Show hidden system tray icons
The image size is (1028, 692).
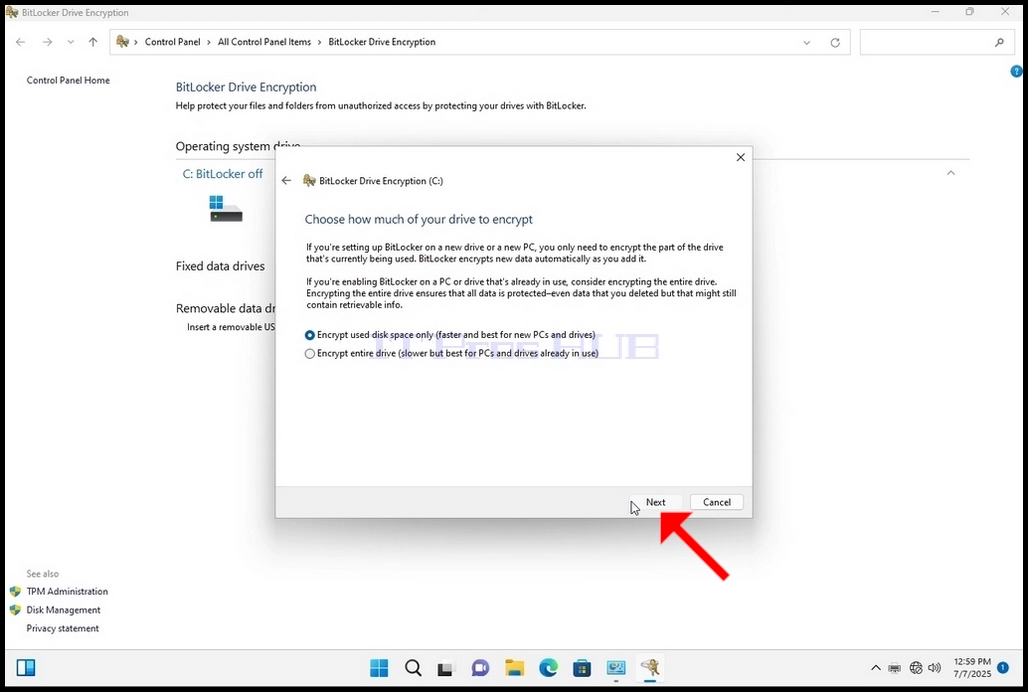pyautogui.click(x=875, y=668)
